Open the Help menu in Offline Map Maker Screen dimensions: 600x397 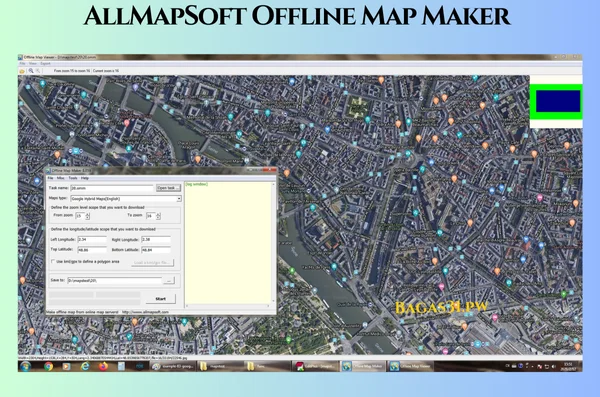point(85,178)
